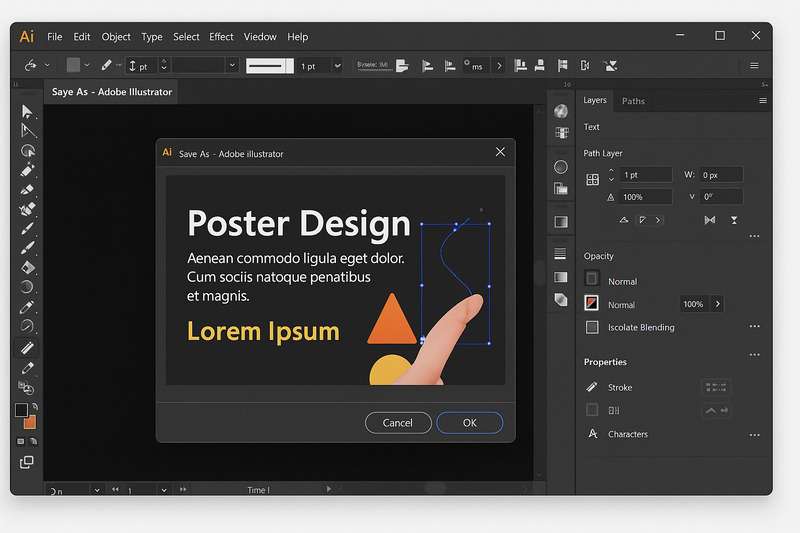Screen dimensions: 800x533
Task: Select the Selection arrow tool
Action: pos(27,111)
